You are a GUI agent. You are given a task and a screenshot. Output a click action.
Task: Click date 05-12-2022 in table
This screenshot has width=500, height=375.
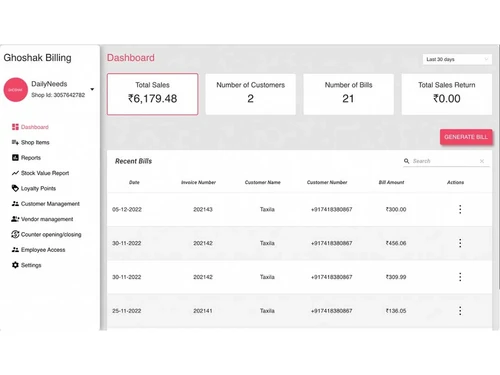[x=127, y=209]
